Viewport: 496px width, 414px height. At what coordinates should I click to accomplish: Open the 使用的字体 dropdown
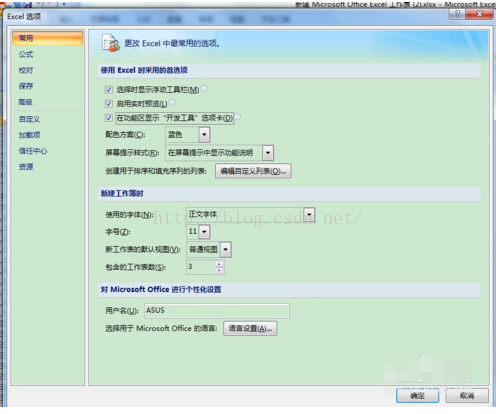point(310,215)
